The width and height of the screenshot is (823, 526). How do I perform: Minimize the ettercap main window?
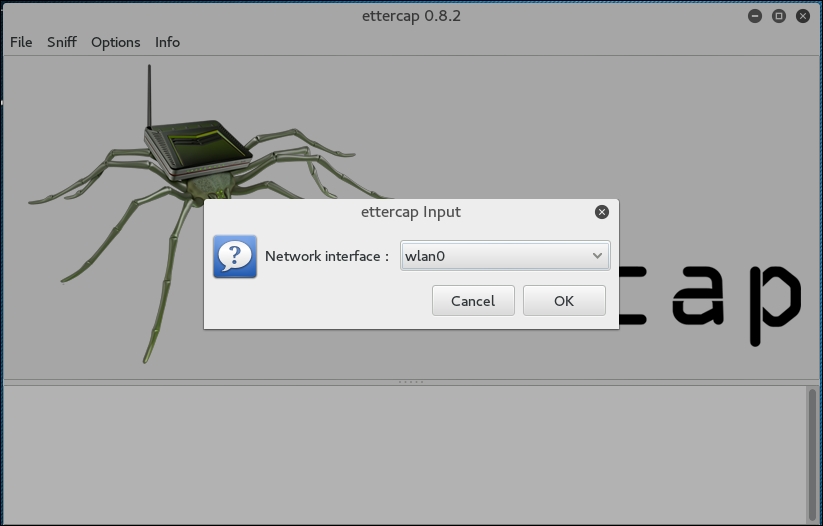point(756,16)
